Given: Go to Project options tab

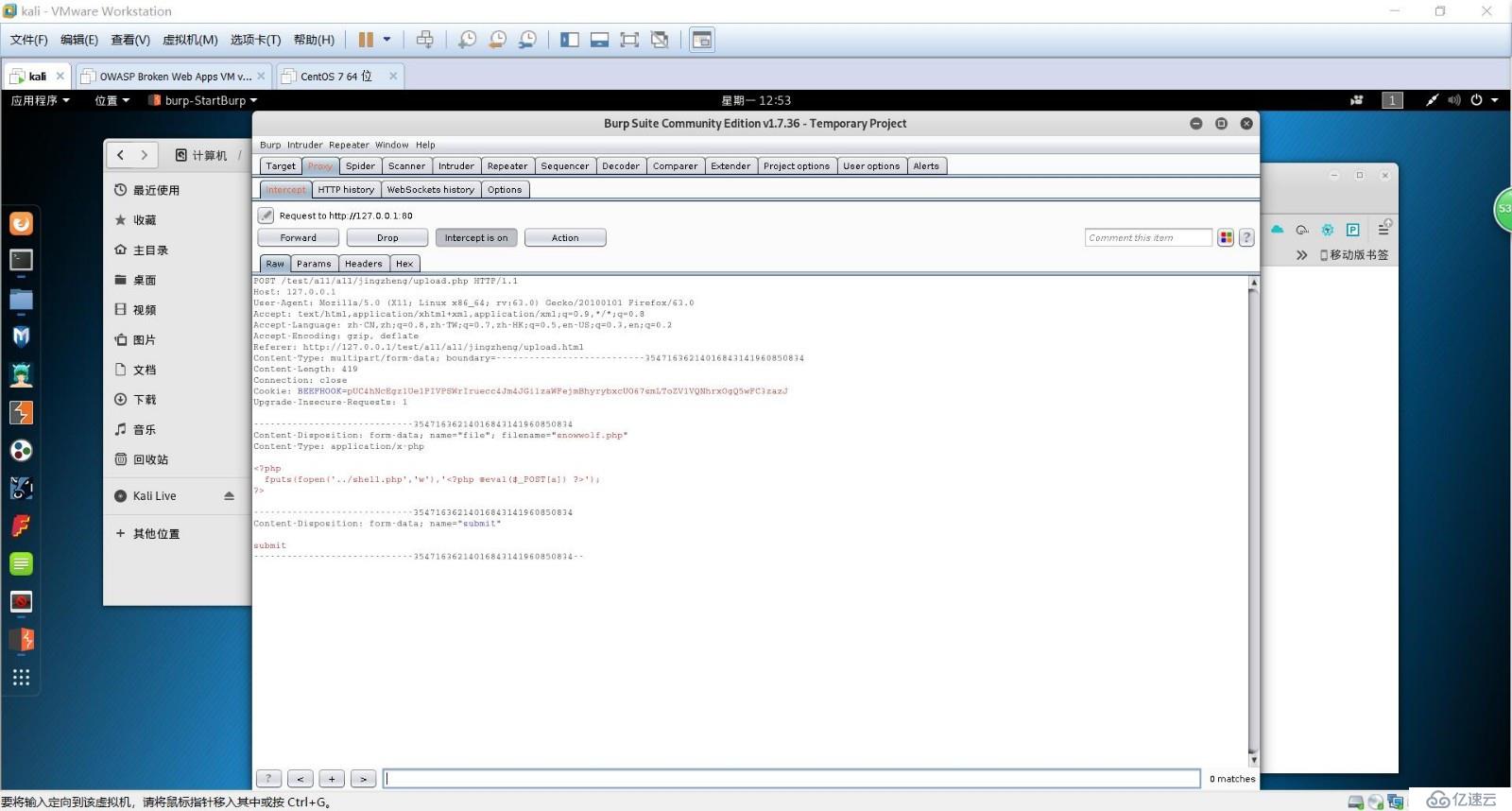Looking at the screenshot, I should 797,165.
